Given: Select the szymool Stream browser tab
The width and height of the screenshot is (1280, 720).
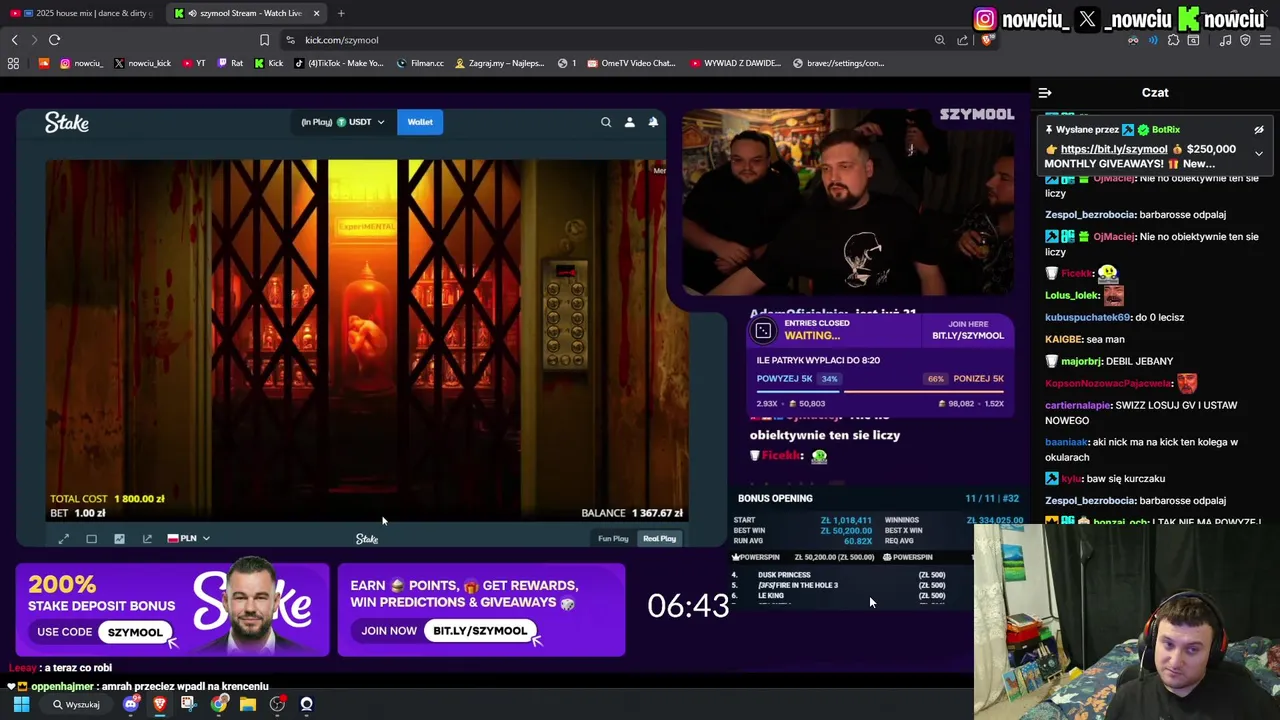Looking at the screenshot, I should pos(245,13).
